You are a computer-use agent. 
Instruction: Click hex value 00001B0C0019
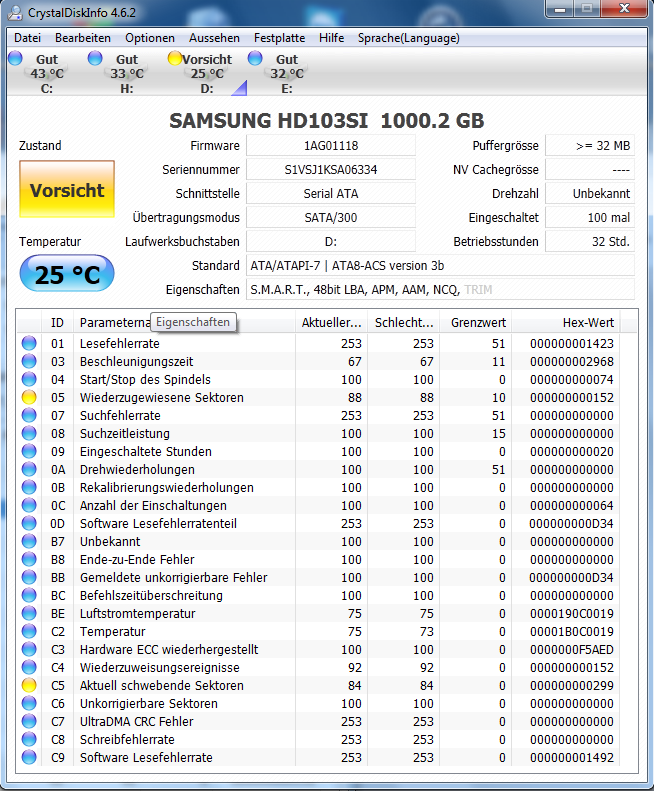tap(572, 631)
